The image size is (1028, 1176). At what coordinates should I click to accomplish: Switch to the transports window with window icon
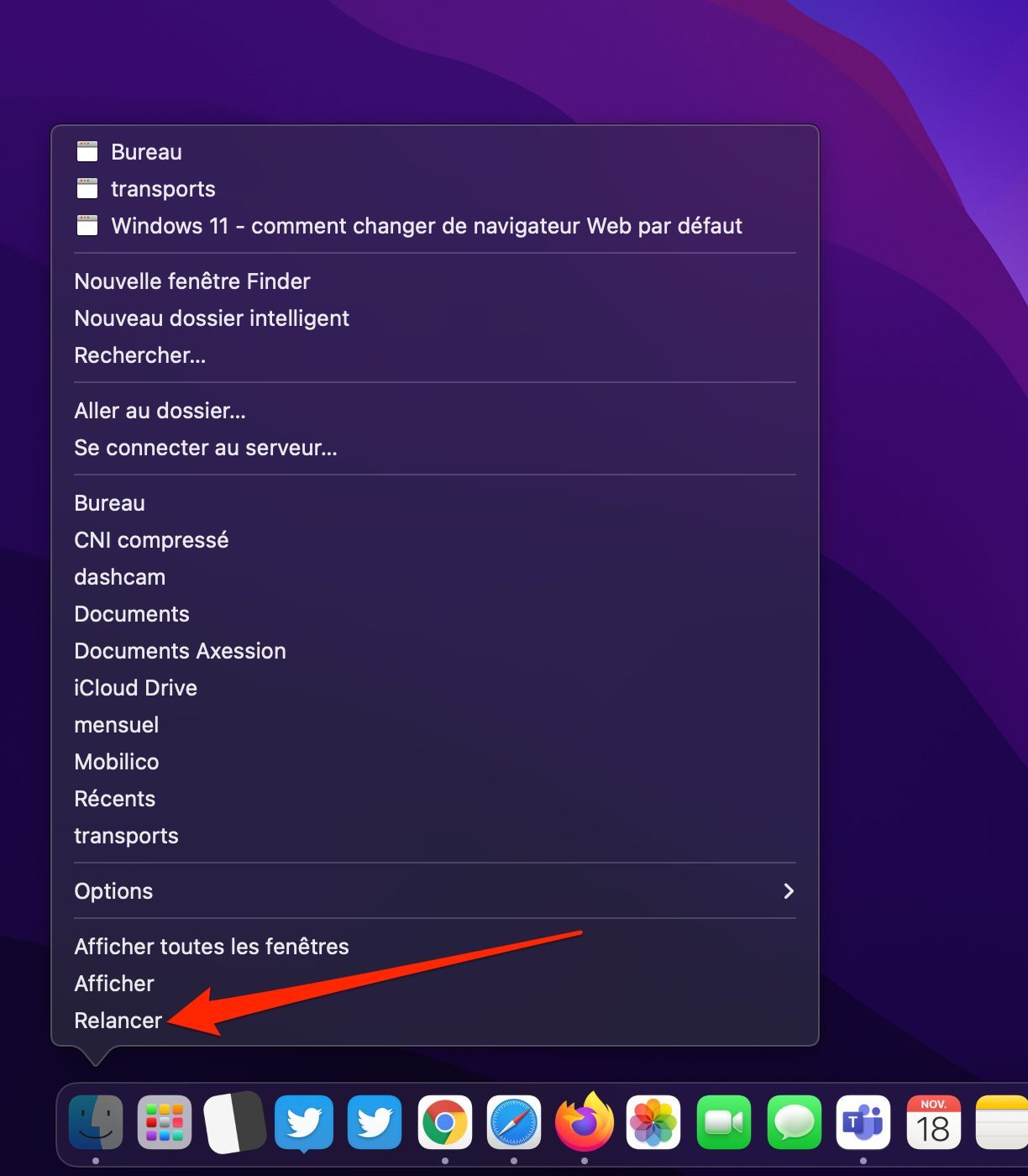(435, 189)
